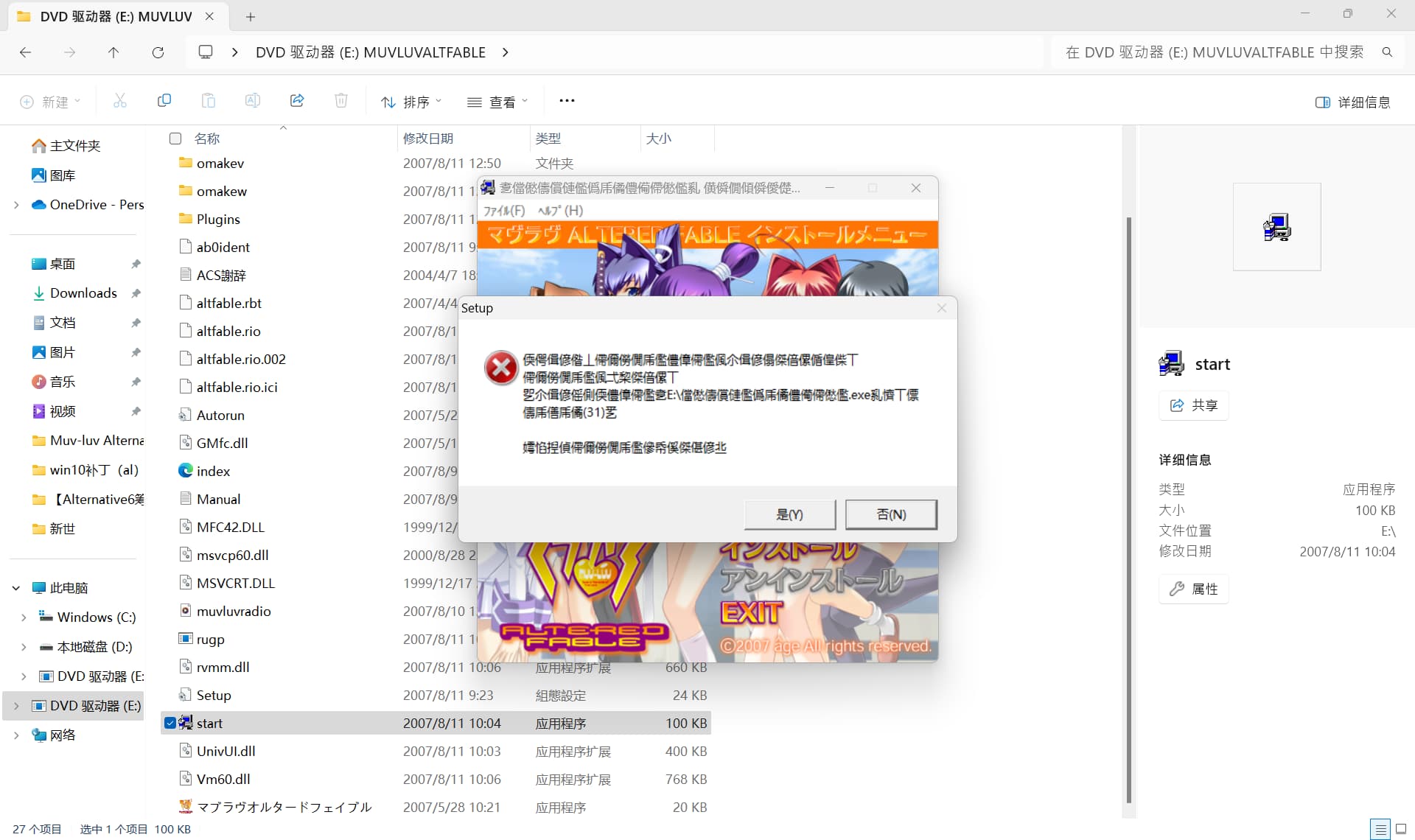Open a new Explorer tab
This screenshot has width=1415, height=840.
[x=251, y=16]
